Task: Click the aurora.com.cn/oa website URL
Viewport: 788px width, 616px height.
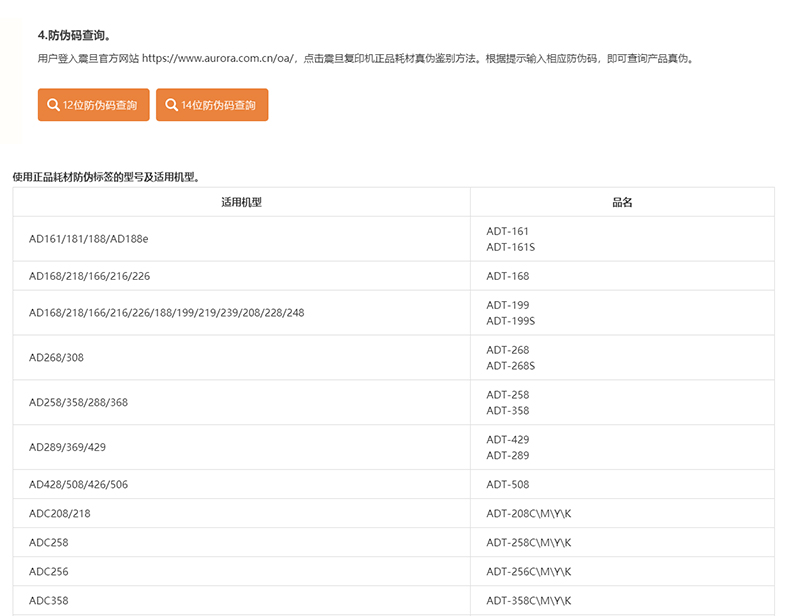Action: (218, 59)
